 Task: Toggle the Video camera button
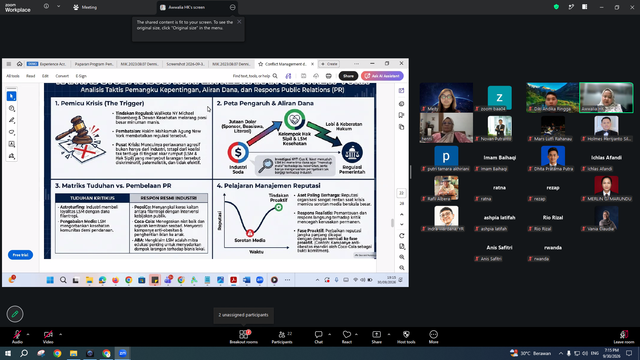click(48, 336)
